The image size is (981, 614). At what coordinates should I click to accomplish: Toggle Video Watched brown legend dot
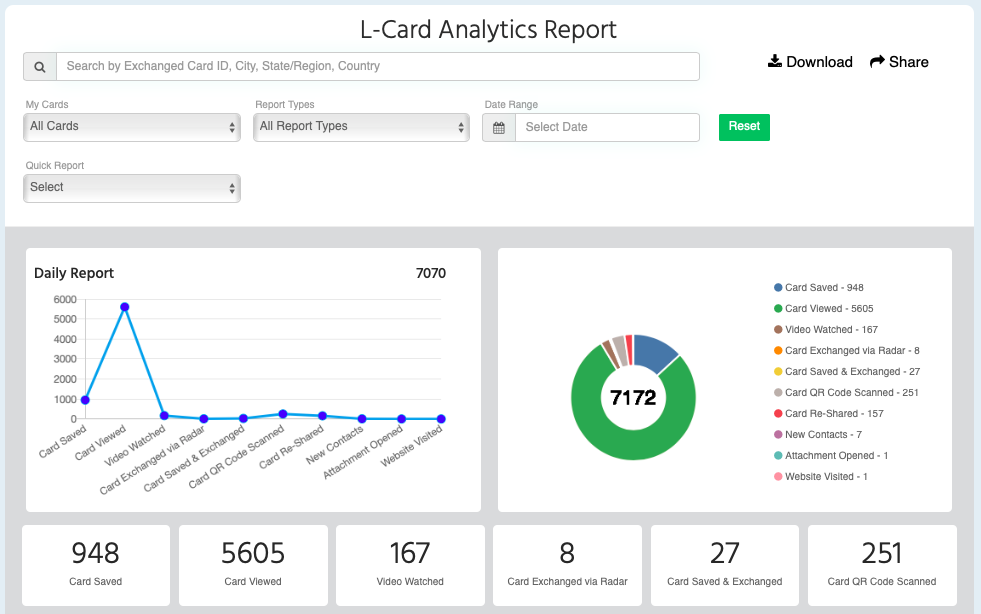coord(778,330)
